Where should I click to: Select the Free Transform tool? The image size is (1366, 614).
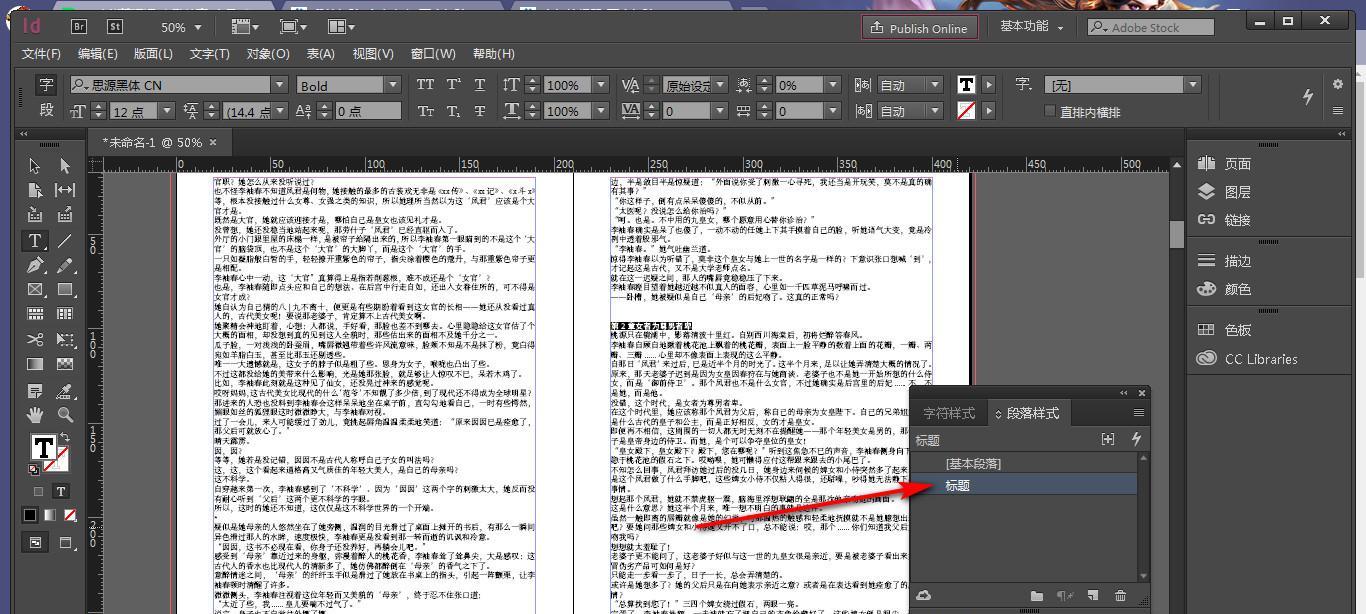pyautogui.click(x=65, y=340)
